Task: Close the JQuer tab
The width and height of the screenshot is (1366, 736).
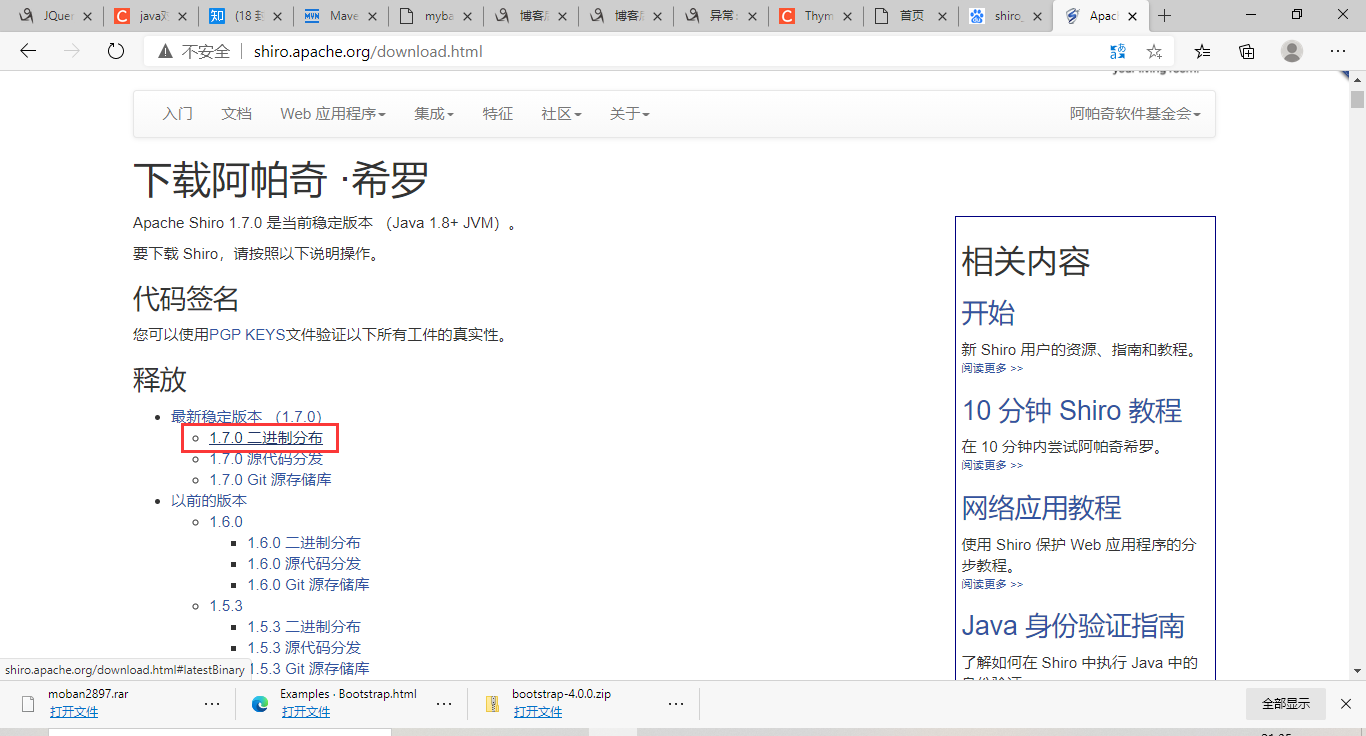Action: pyautogui.click(x=87, y=16)
